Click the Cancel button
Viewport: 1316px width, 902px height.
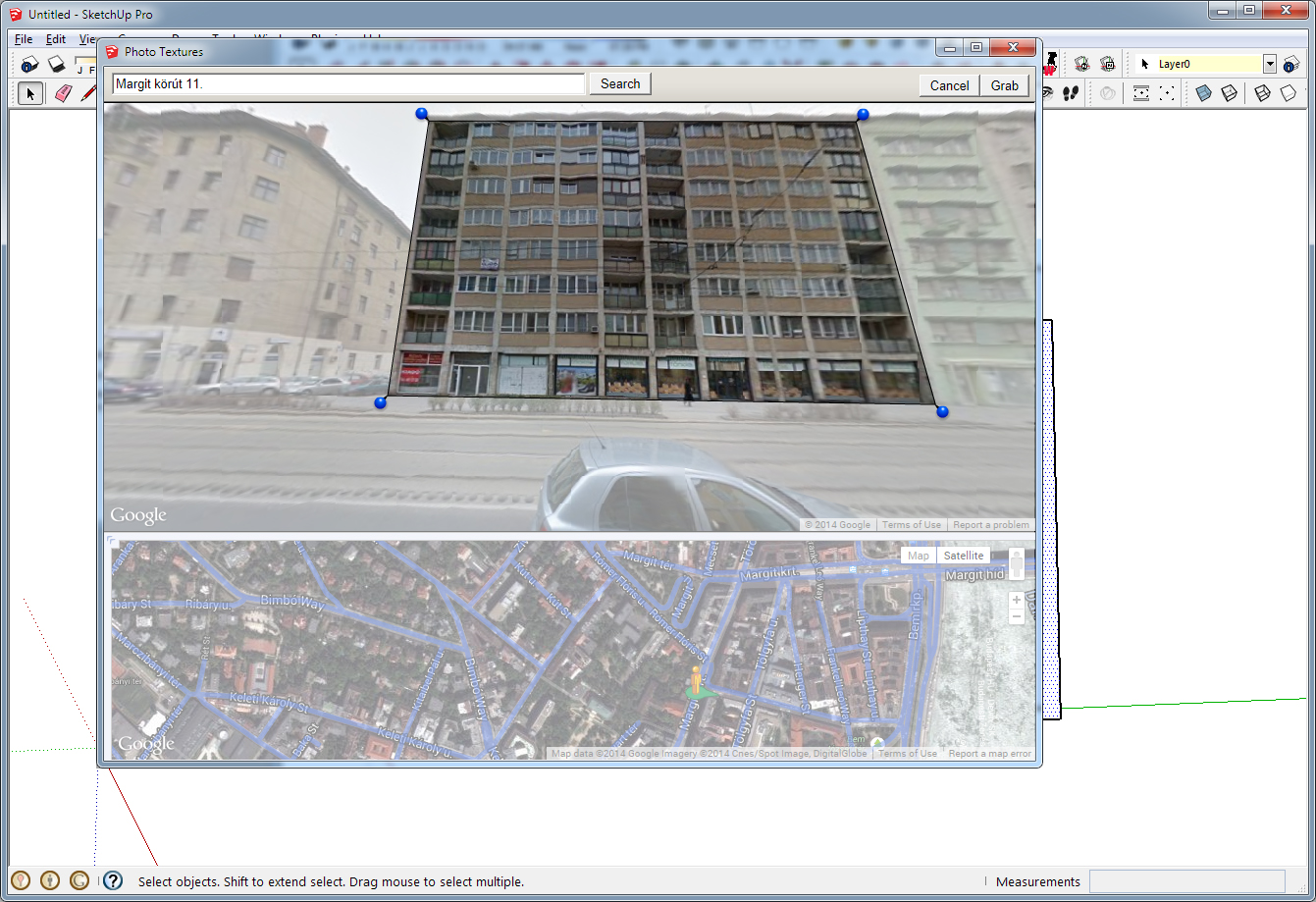click(949, 85)
